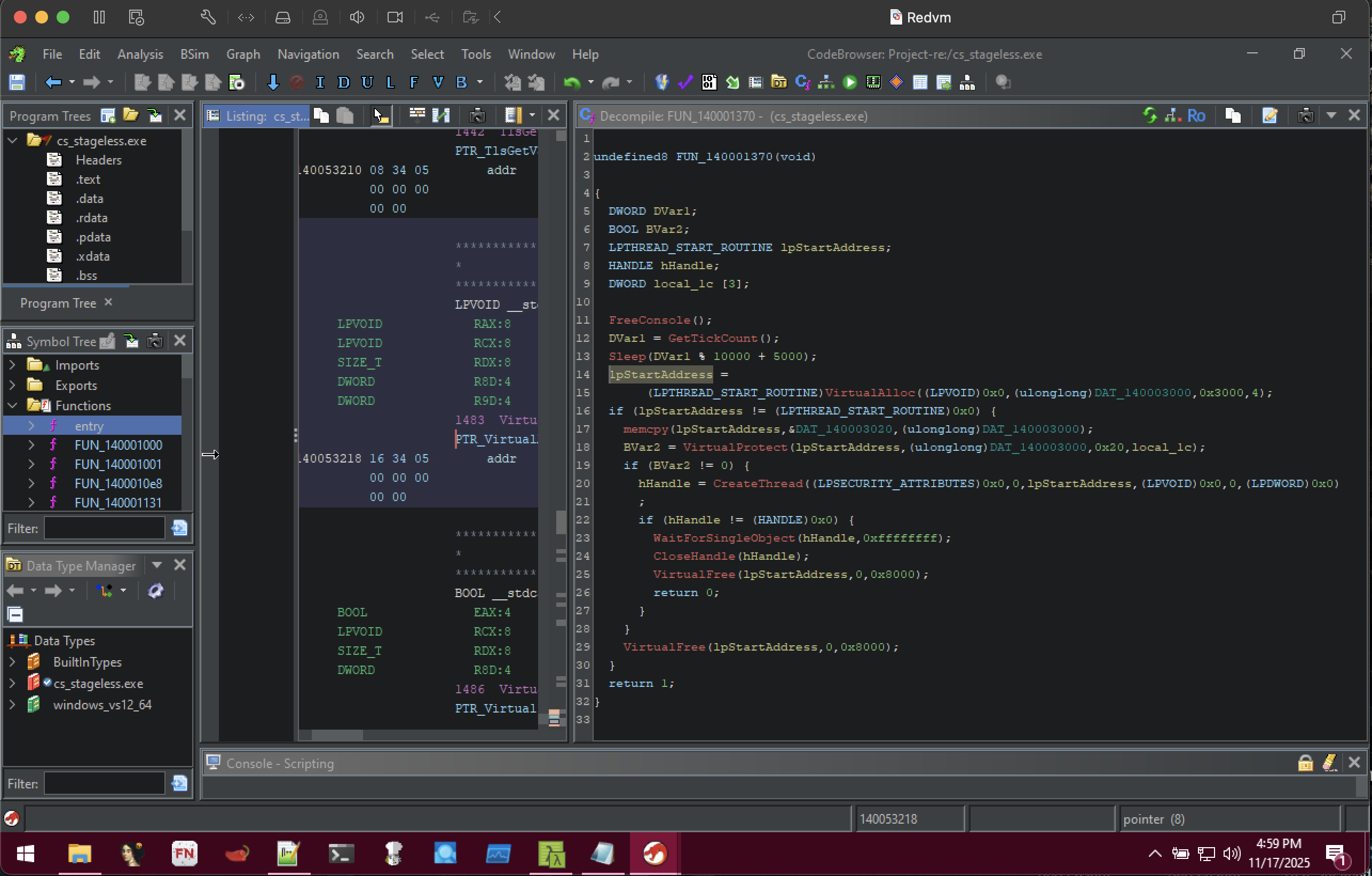Take a snapshot of the Listing panel
Viewport: 1372px width, 876px height.
click(477, 116)
